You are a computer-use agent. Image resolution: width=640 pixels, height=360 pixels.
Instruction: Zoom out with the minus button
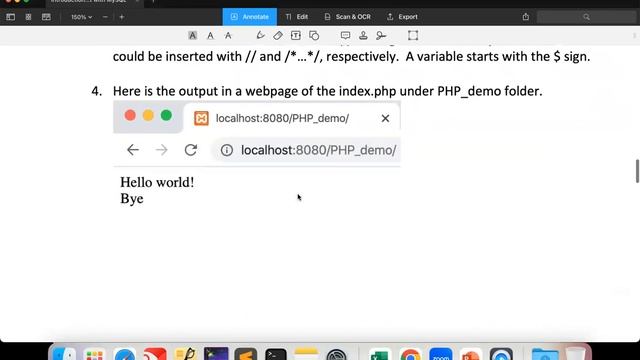point(105,17)
